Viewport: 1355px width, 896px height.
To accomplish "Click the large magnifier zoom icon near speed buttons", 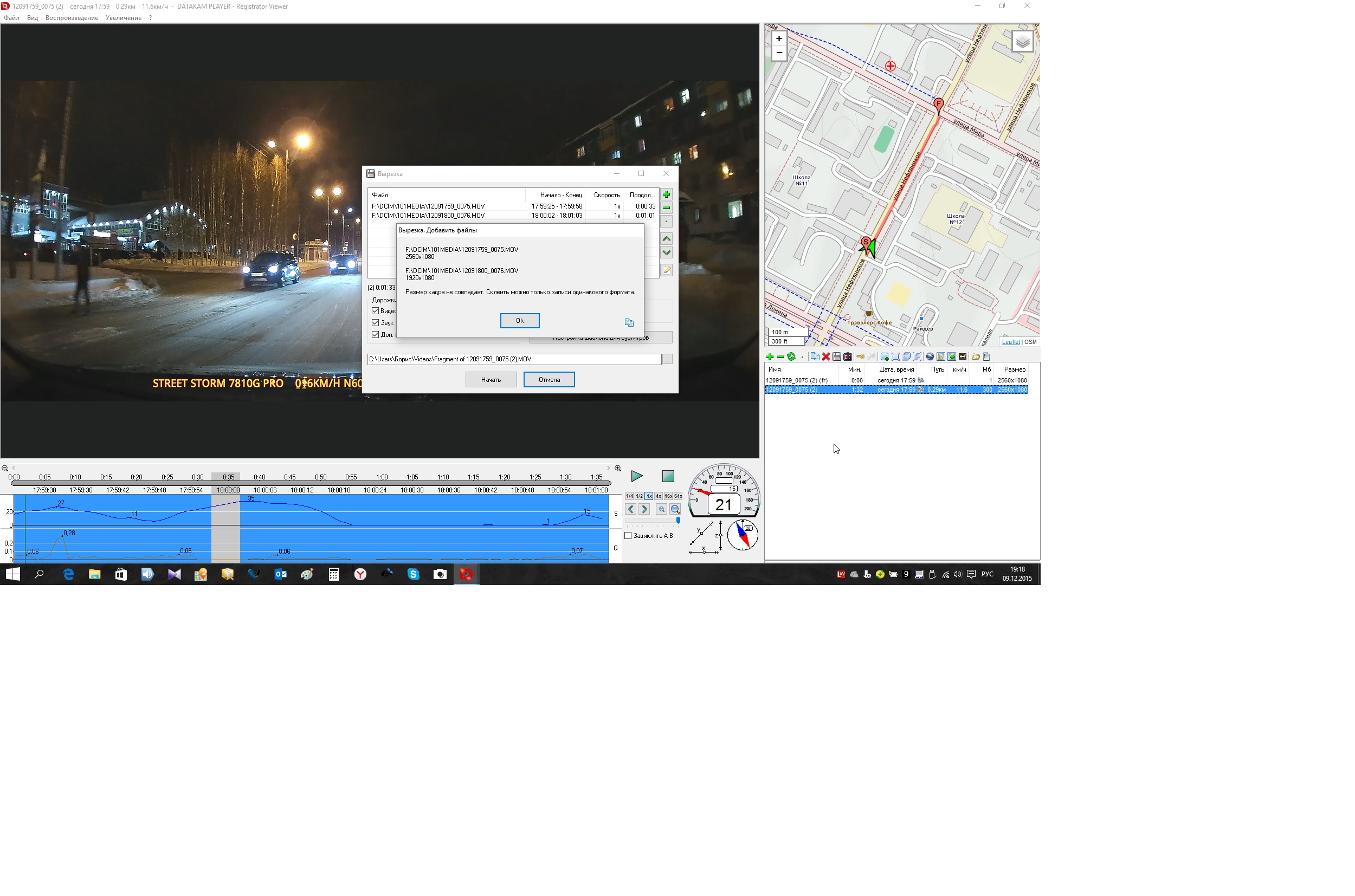I will tap(675, 509).
